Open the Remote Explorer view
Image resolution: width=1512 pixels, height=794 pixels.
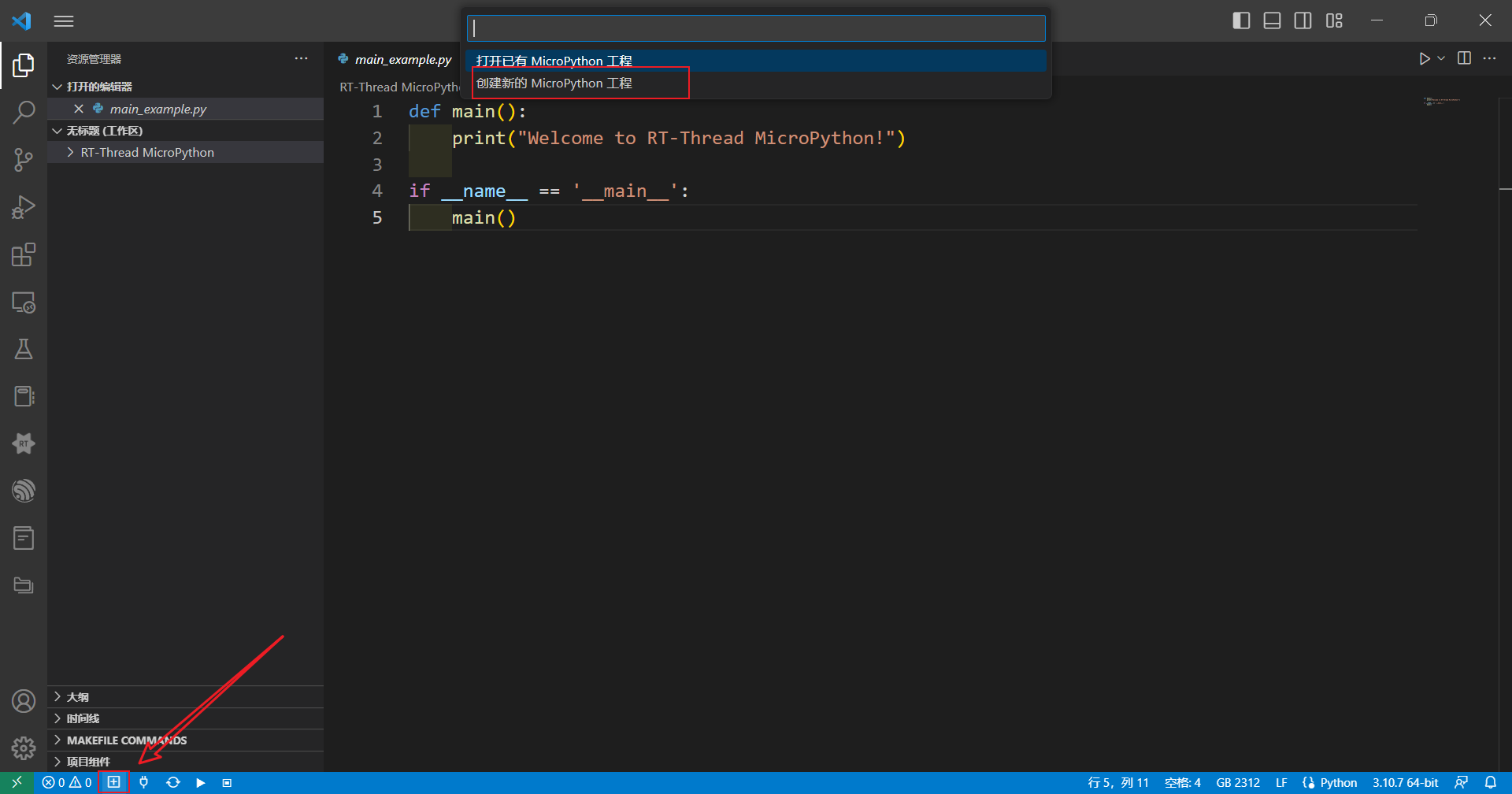24,302
